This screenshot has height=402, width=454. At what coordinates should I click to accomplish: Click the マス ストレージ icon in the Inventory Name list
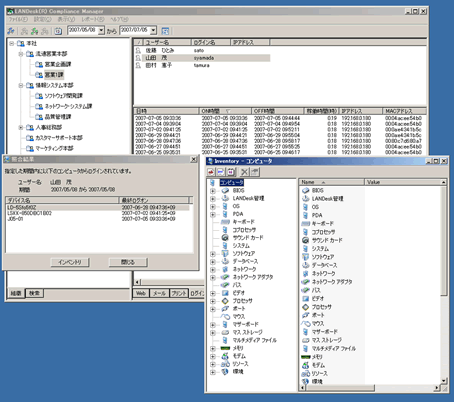(x=306, y=340)
